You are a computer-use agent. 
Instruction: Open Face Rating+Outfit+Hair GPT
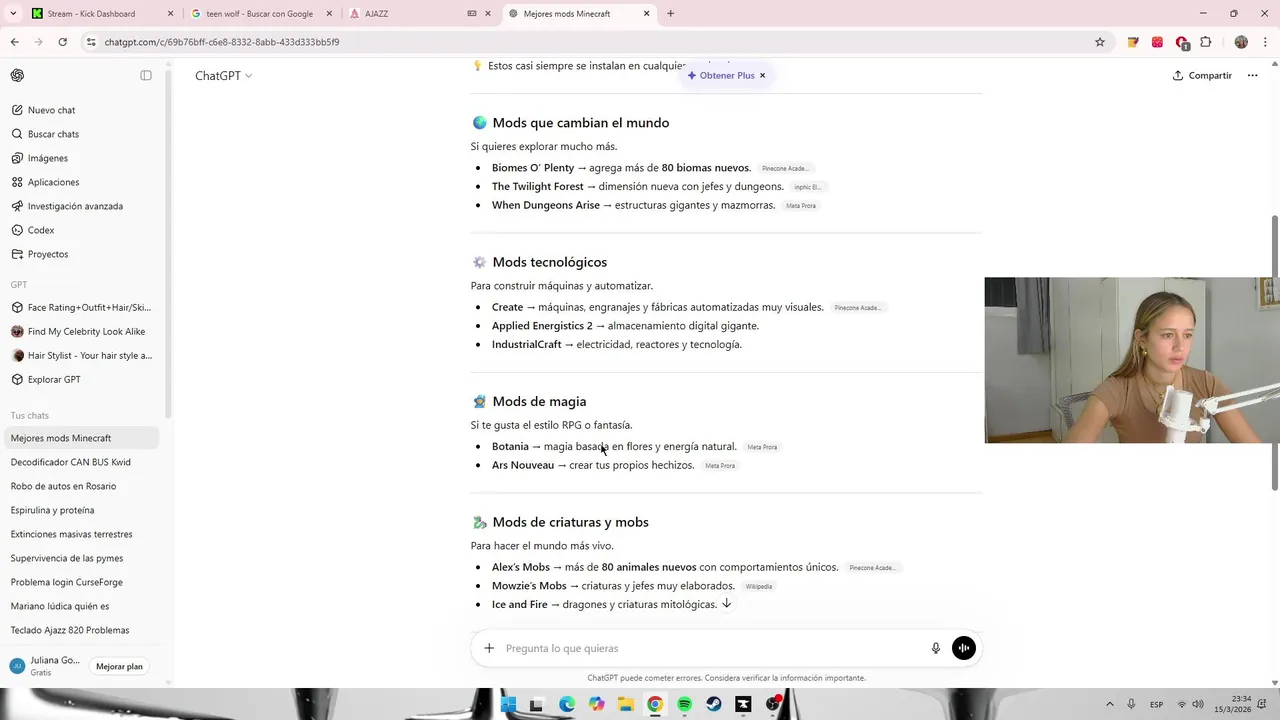(83, 308)
